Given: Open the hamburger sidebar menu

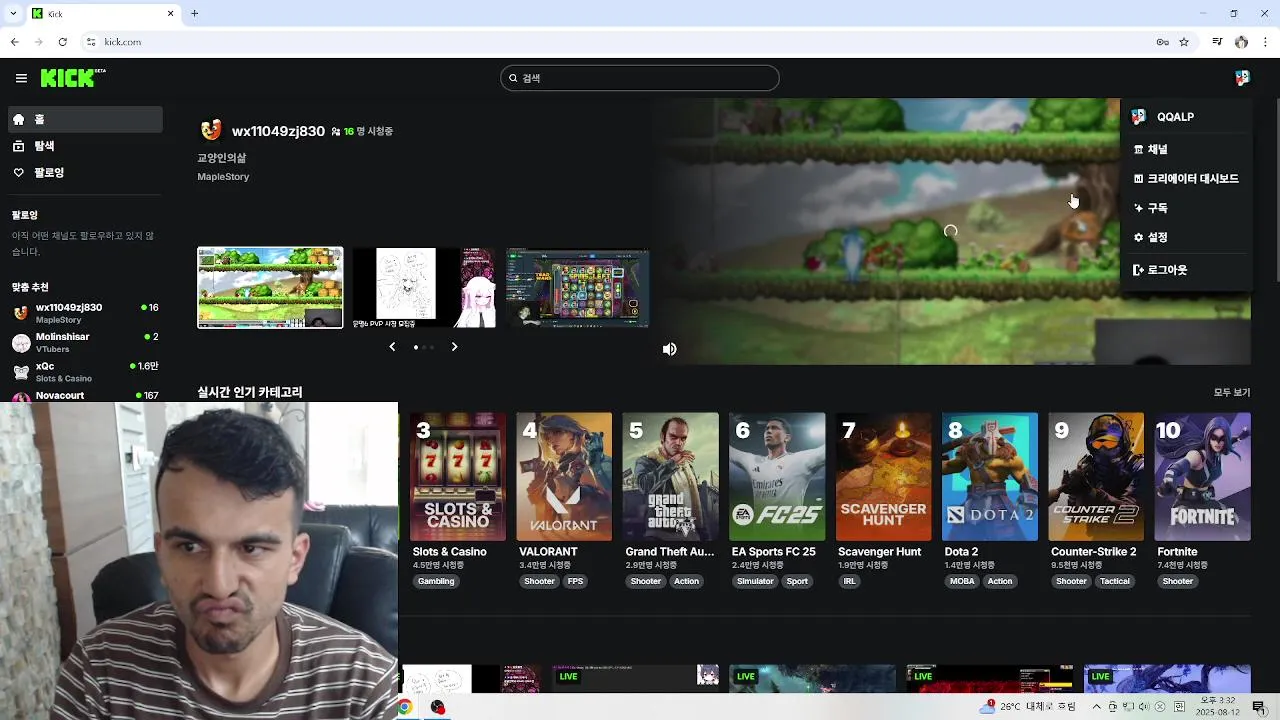Looking at the screenshot, I should pyautogui.click(x=21, y=78).
